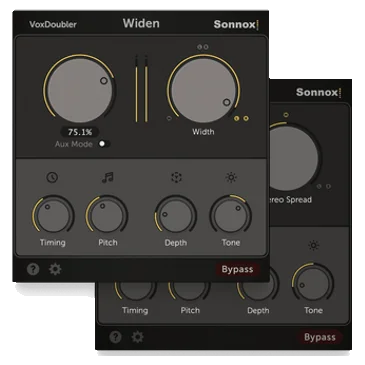Click the dotted circle icon above Depth in Widen
This screenshot has width=365, height=365.
(x=176, y=177)
